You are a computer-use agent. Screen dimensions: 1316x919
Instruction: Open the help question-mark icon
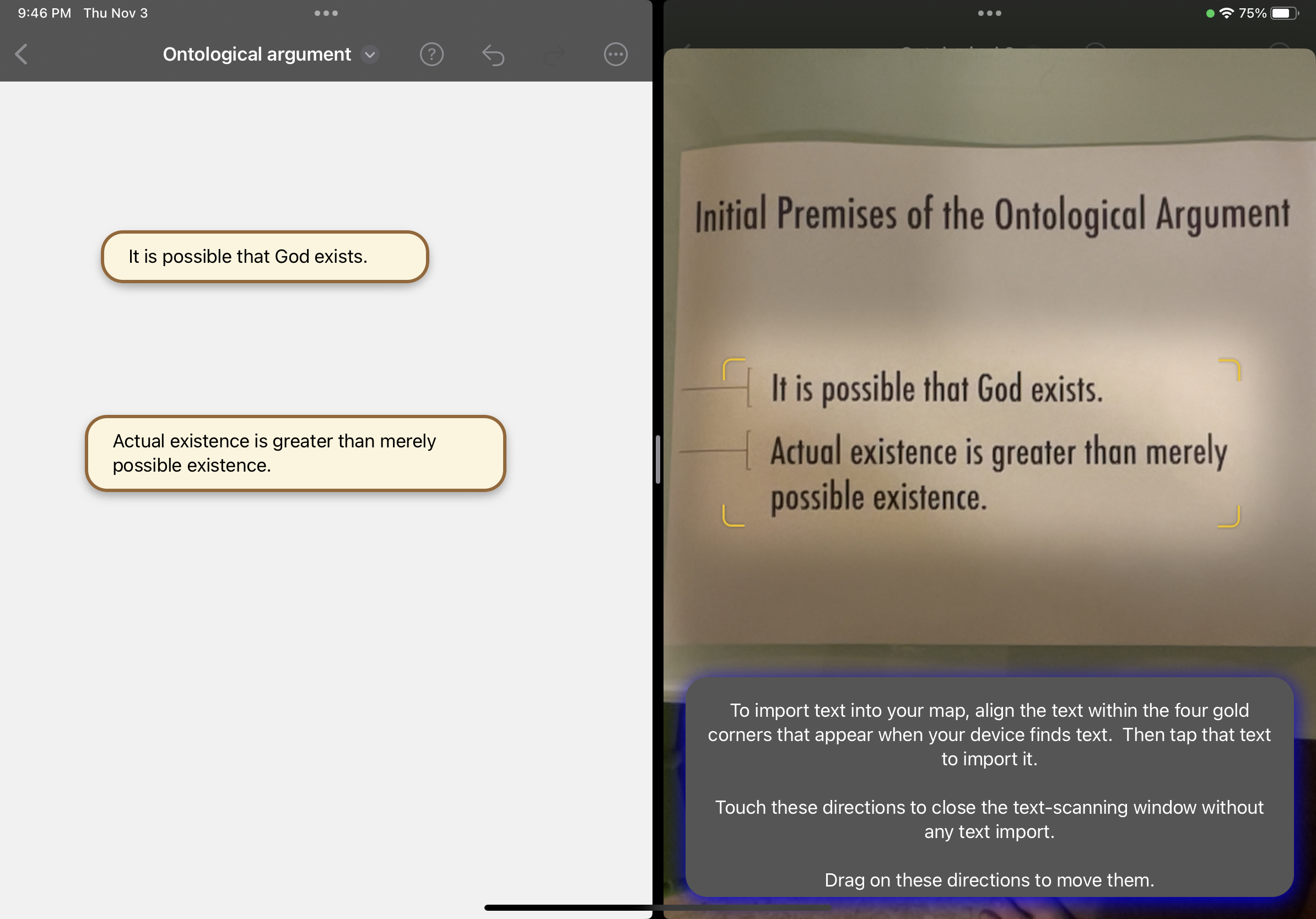pos(432,55)
